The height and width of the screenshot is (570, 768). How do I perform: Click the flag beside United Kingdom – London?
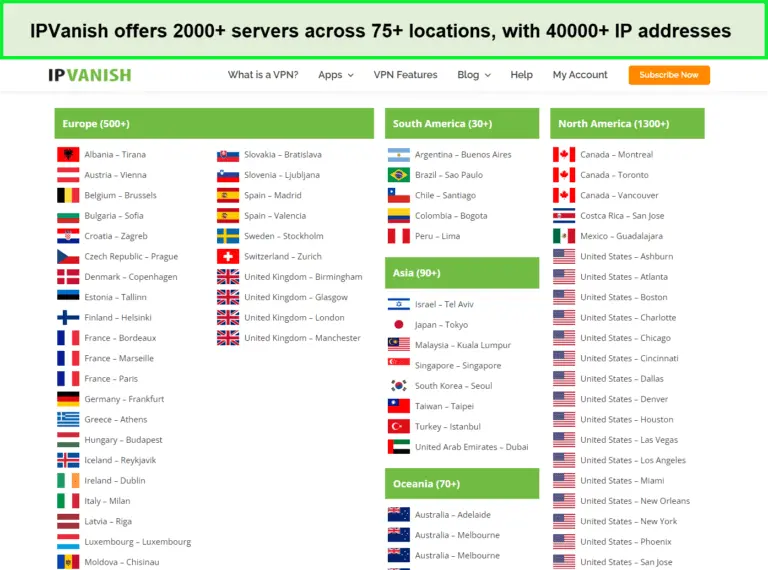click(x=228, y=318)
